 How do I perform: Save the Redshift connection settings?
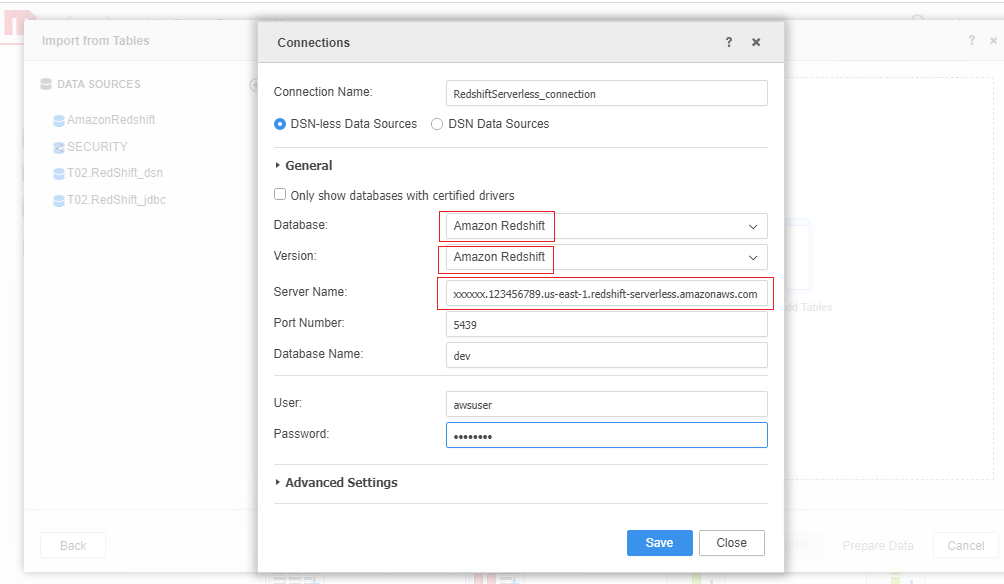[659, 542]
